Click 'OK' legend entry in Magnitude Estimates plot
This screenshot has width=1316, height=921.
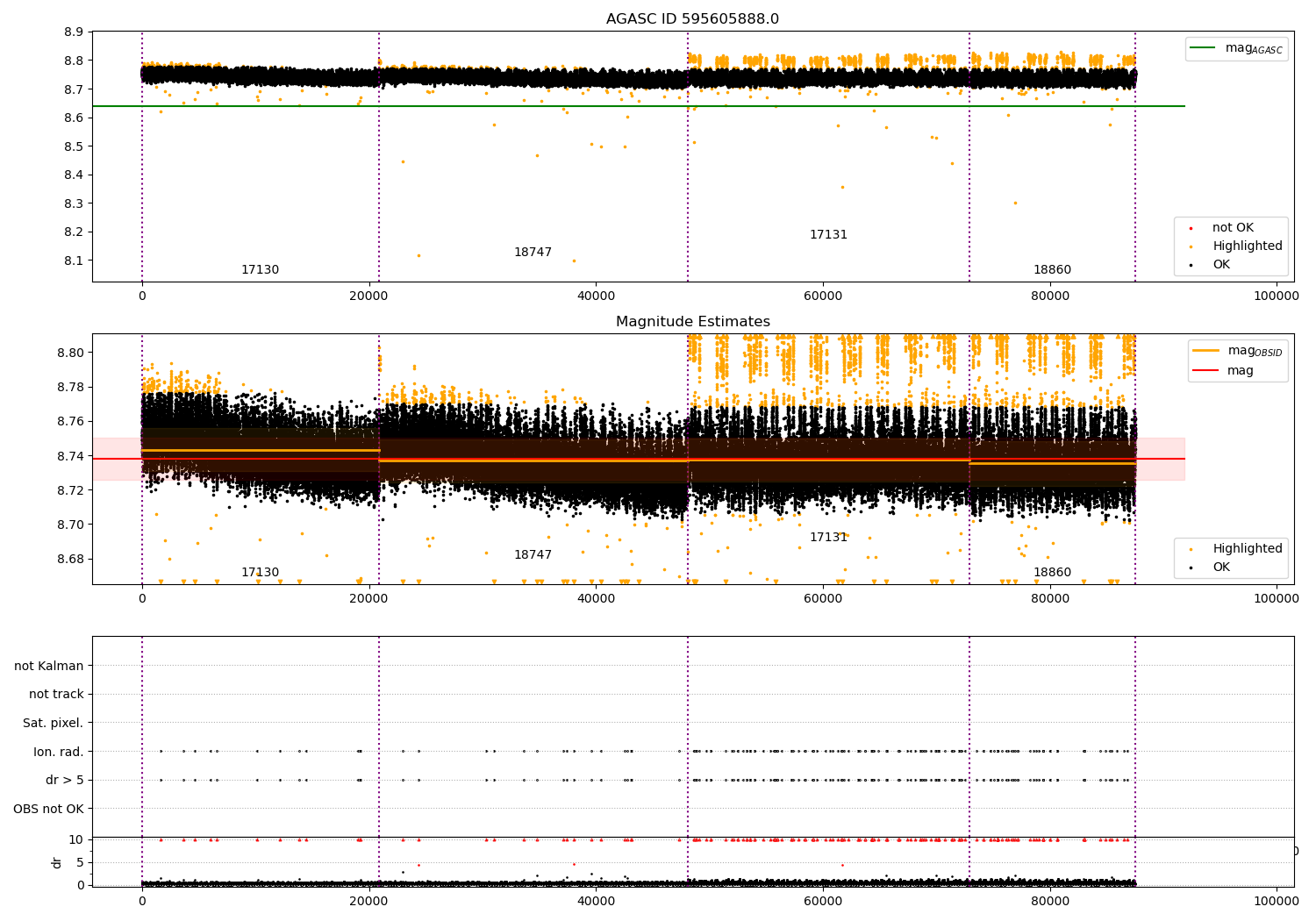pos(1220,568)
